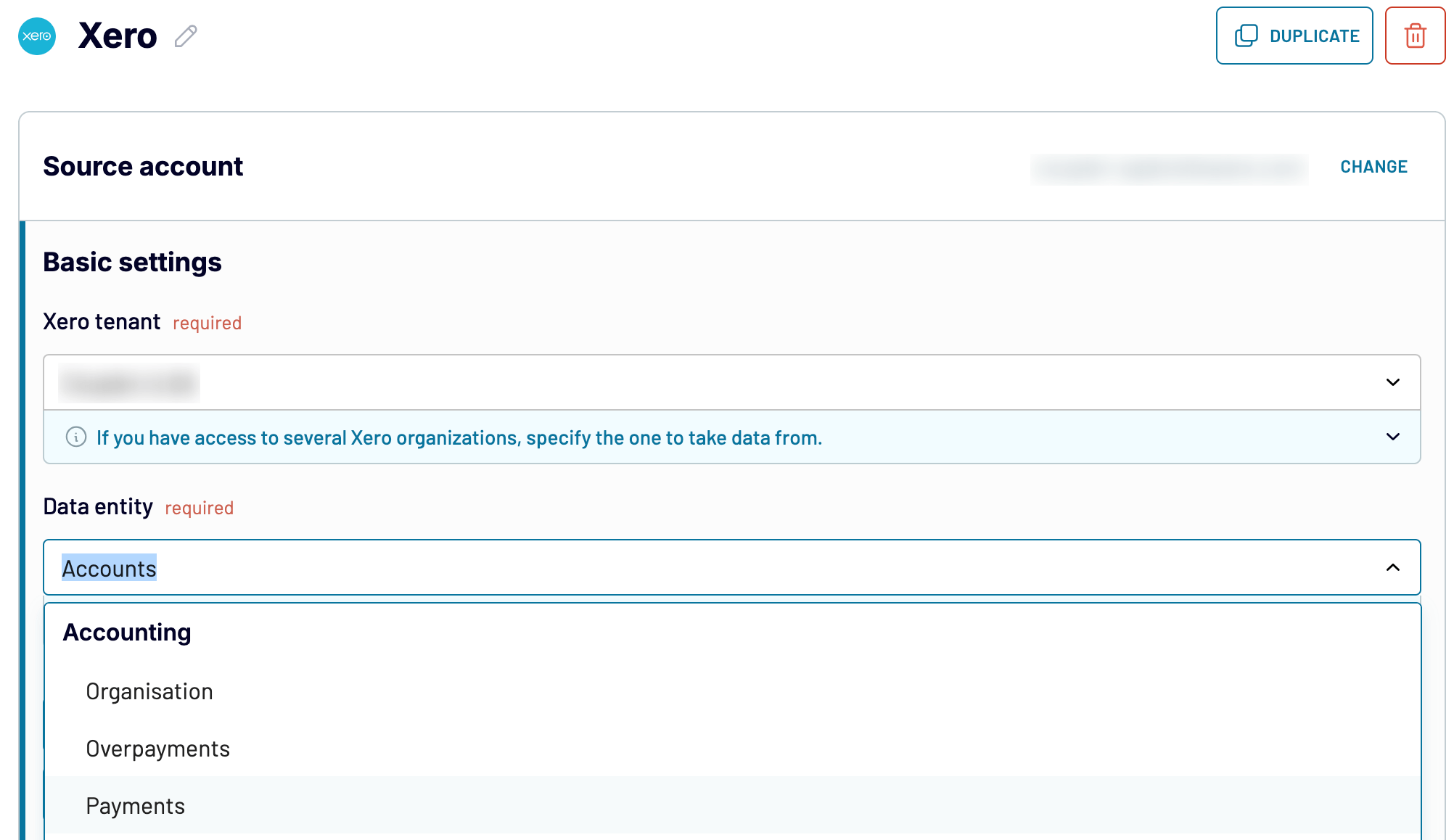
Task: Delete the source using the trash icon
Action: pyautogui.click(x=1415, y=36)
